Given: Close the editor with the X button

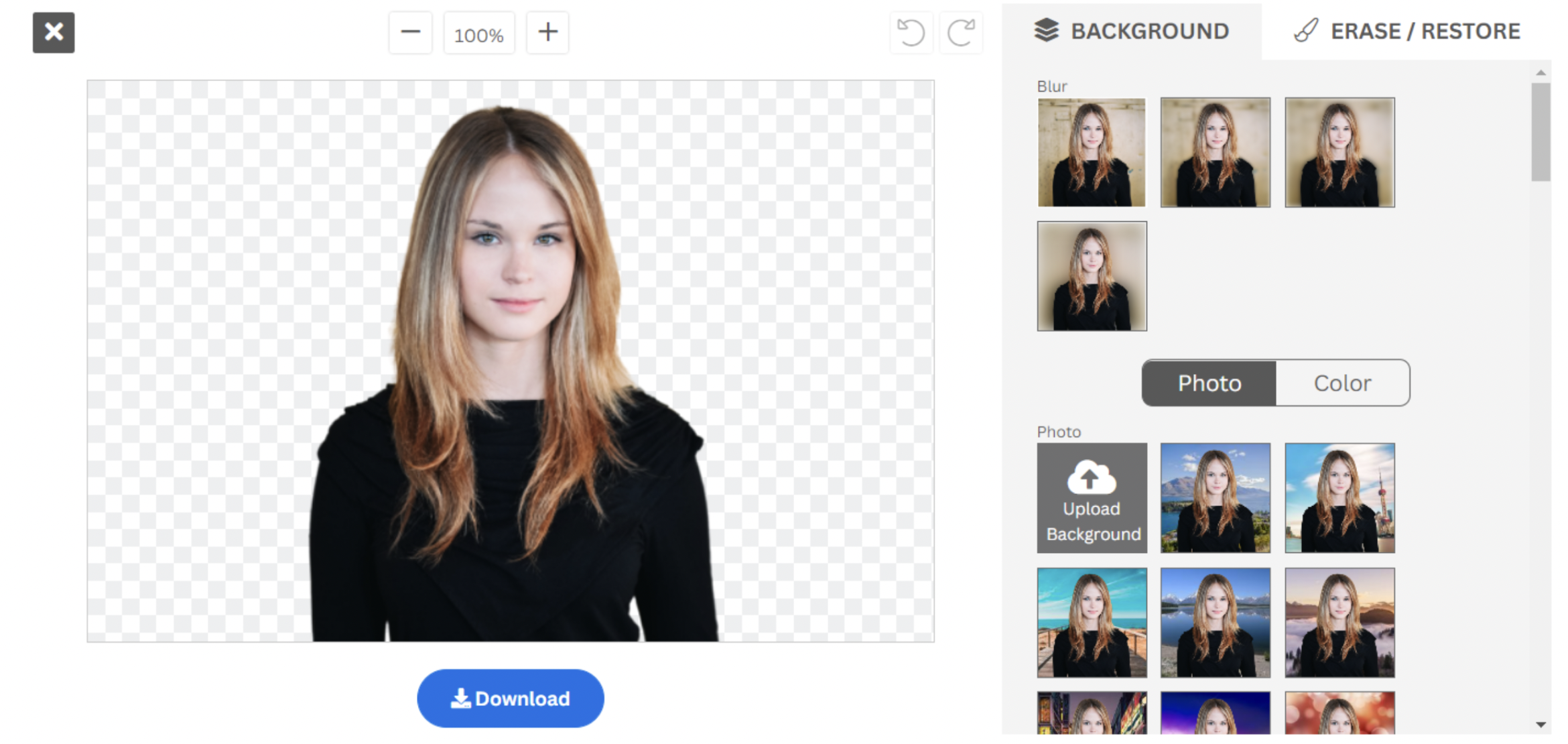Looking at the screenshot, I should tap(54, 32).
